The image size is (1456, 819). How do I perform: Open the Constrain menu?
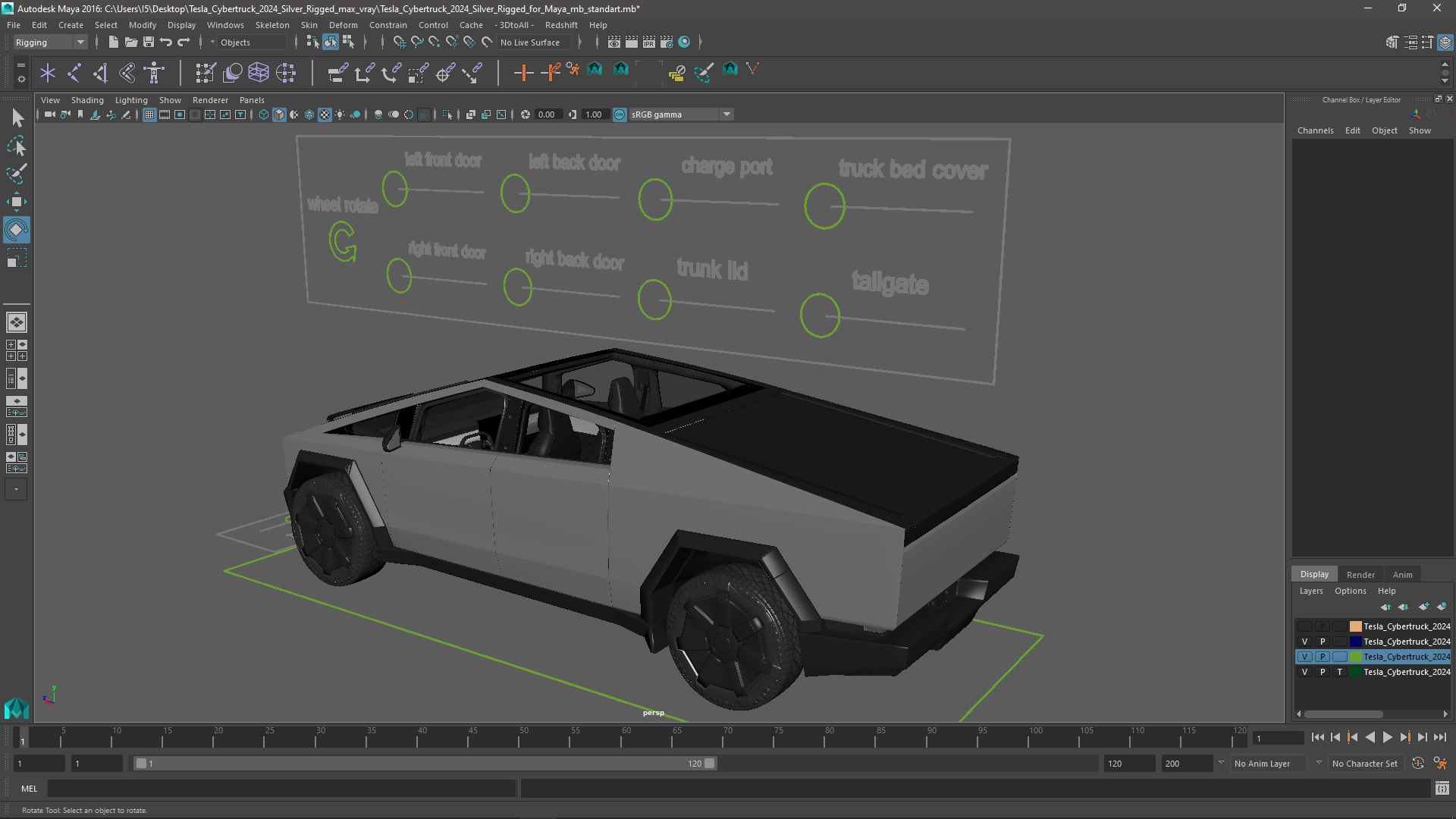(388, 25)
